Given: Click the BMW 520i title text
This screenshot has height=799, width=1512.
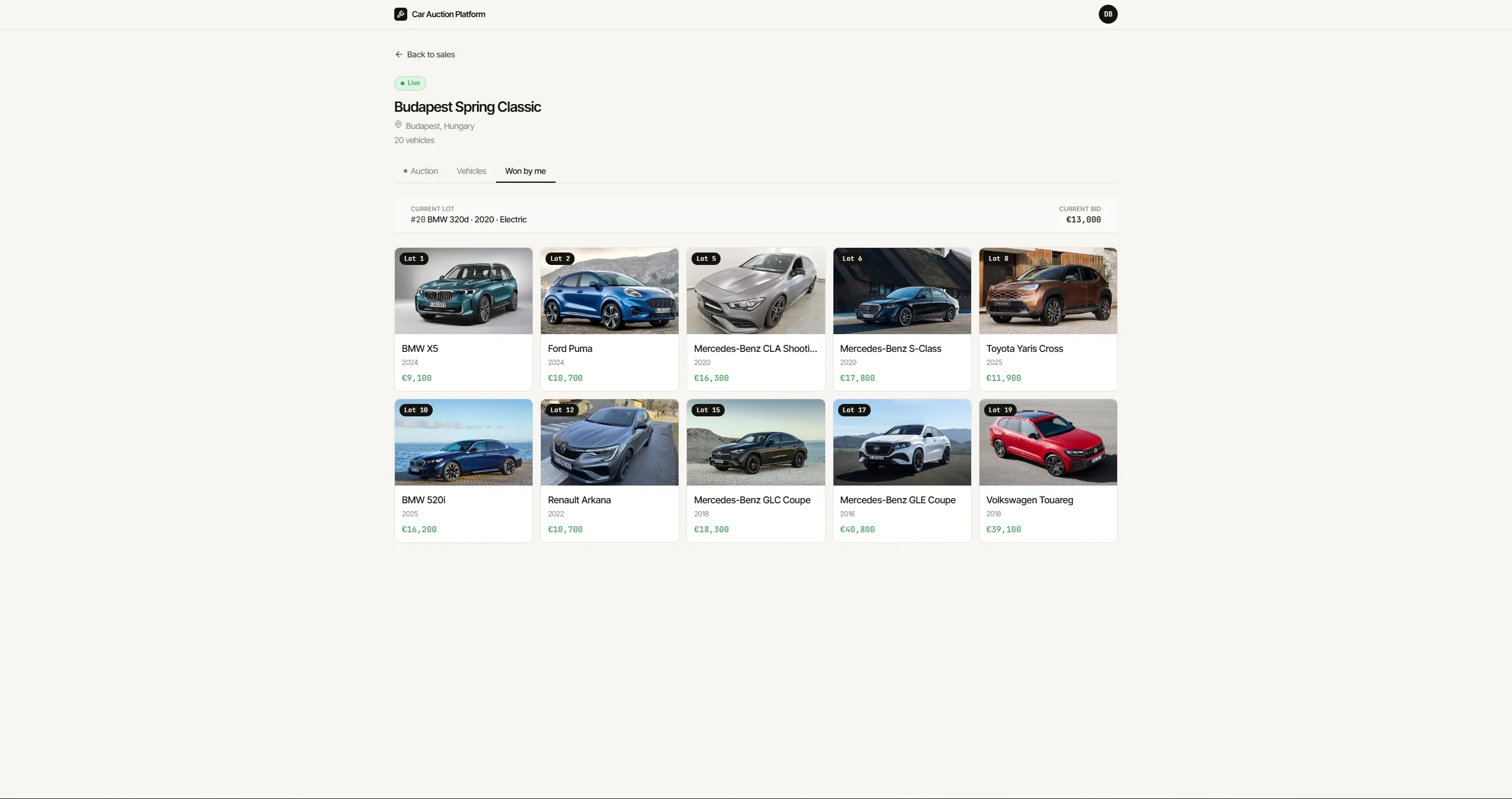Looking at the screenshot, I should coord(423,500).
